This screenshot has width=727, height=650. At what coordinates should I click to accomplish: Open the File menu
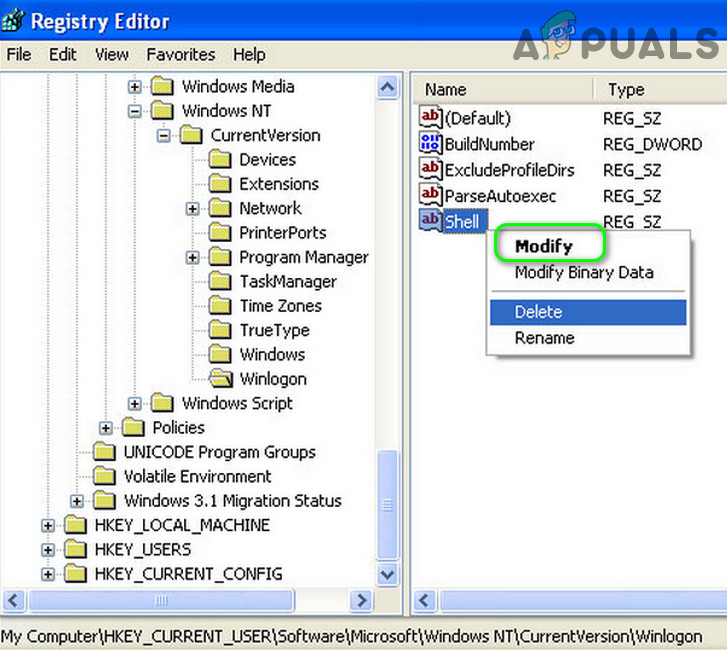pyautogui.click(x=19, y=55)
